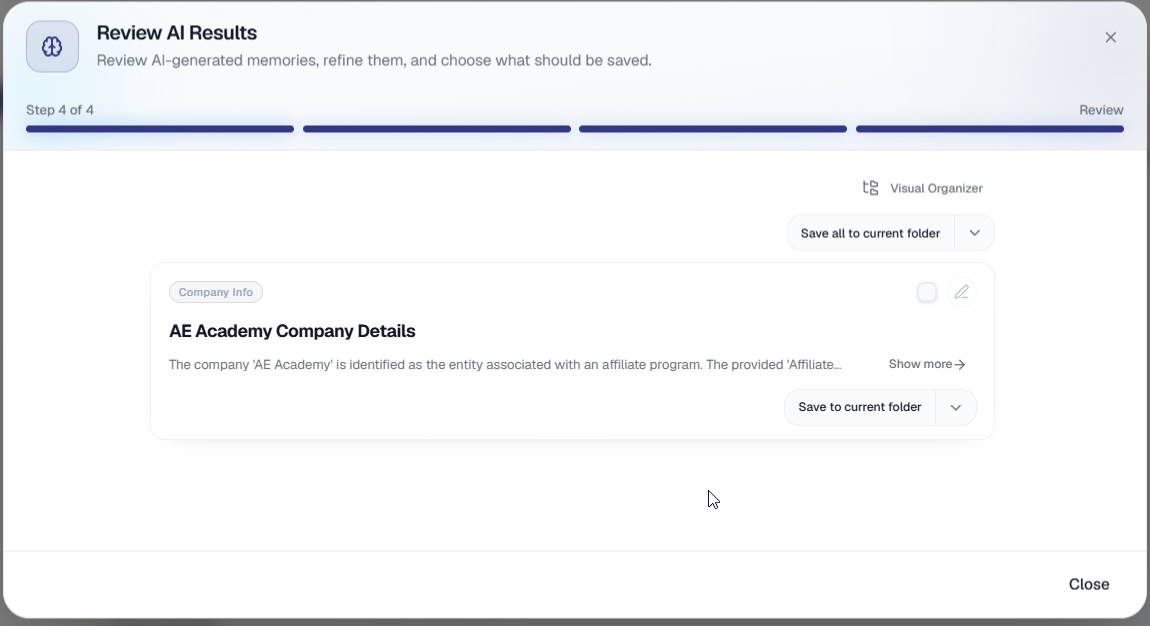Show more of the company description
This screenshot has height=626, width=1150.
point(927,364)
